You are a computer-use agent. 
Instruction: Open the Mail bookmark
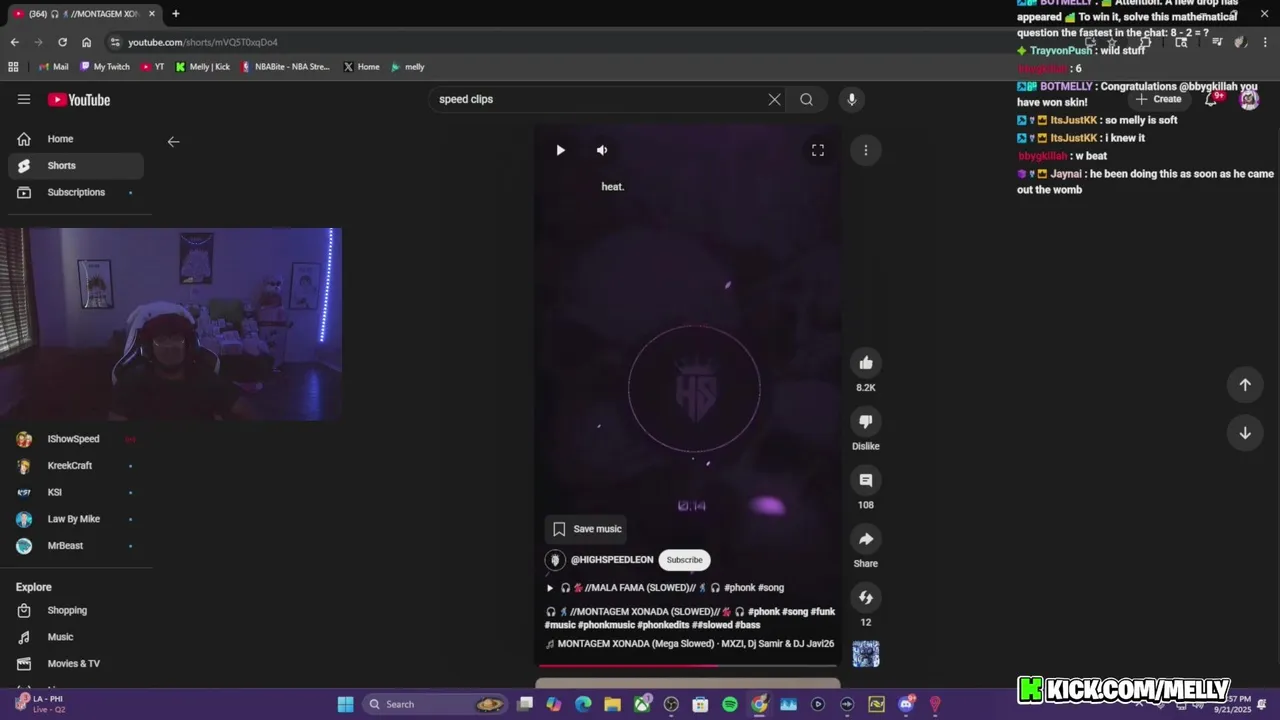[53, 67]
